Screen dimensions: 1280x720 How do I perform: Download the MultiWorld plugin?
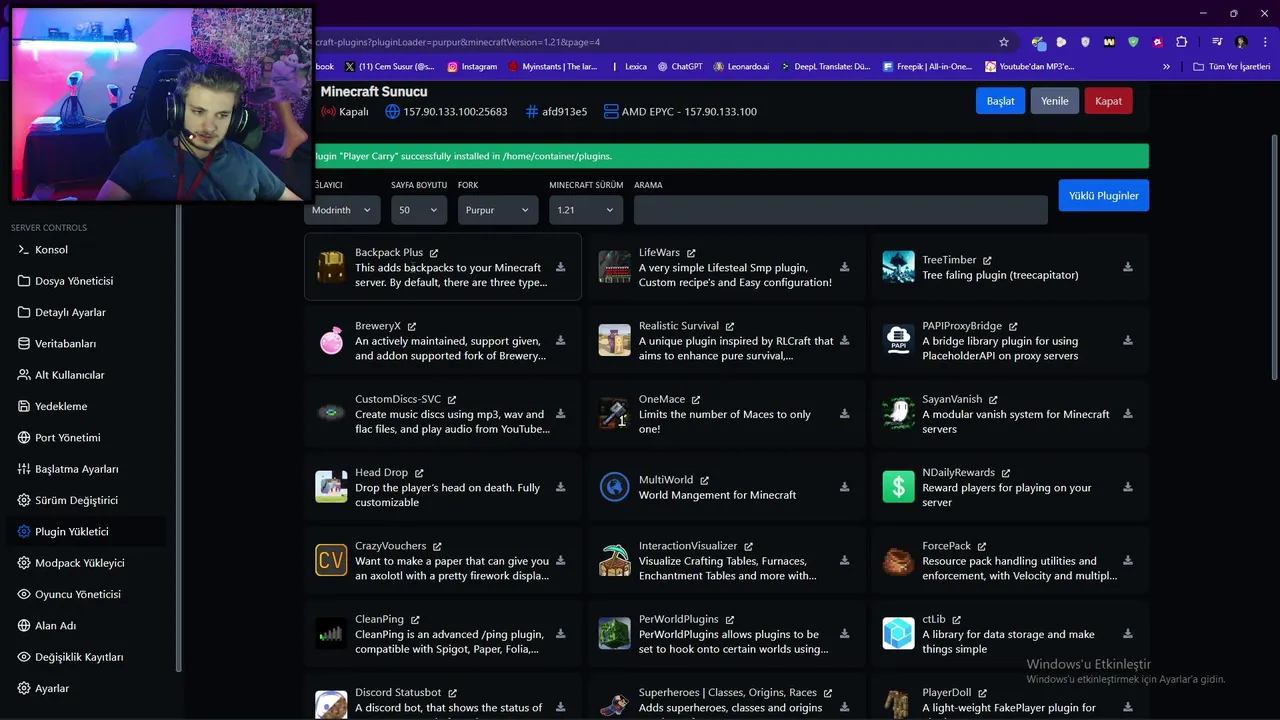(x=844, y=487)
